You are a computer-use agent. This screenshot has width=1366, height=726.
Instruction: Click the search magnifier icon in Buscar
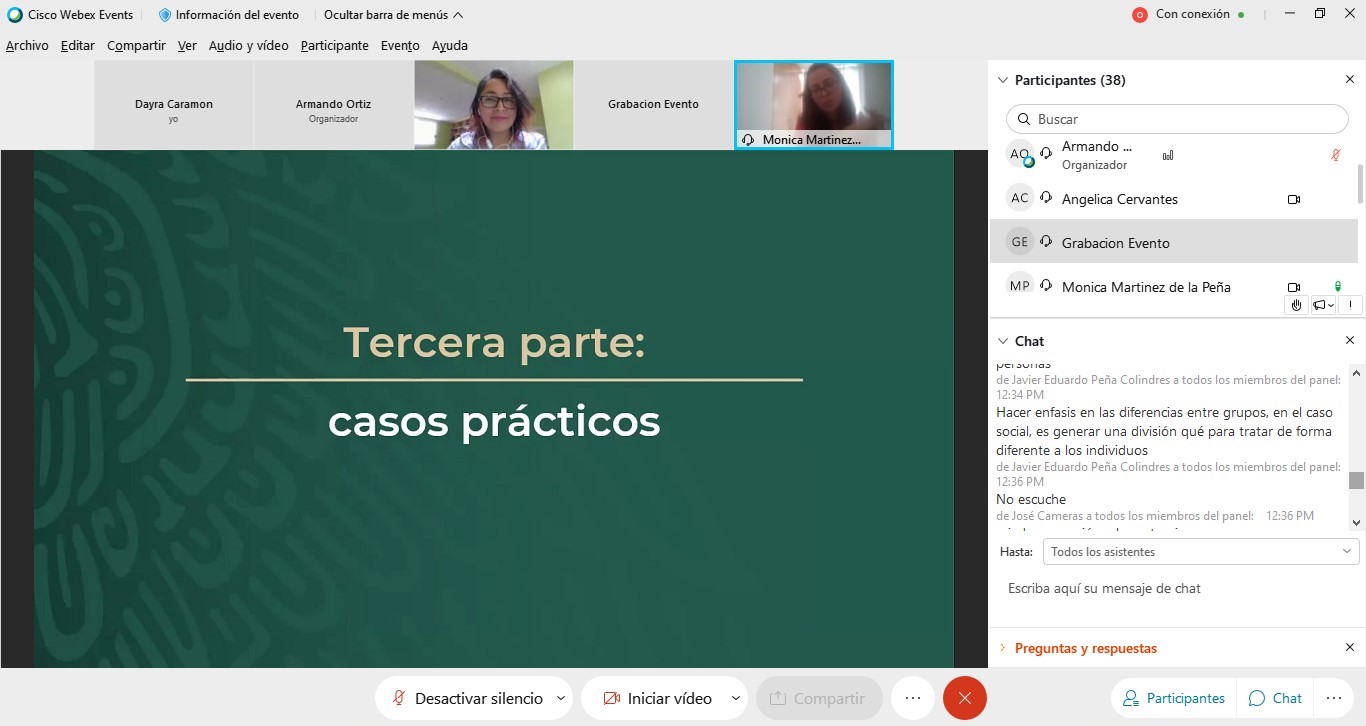1024,119
